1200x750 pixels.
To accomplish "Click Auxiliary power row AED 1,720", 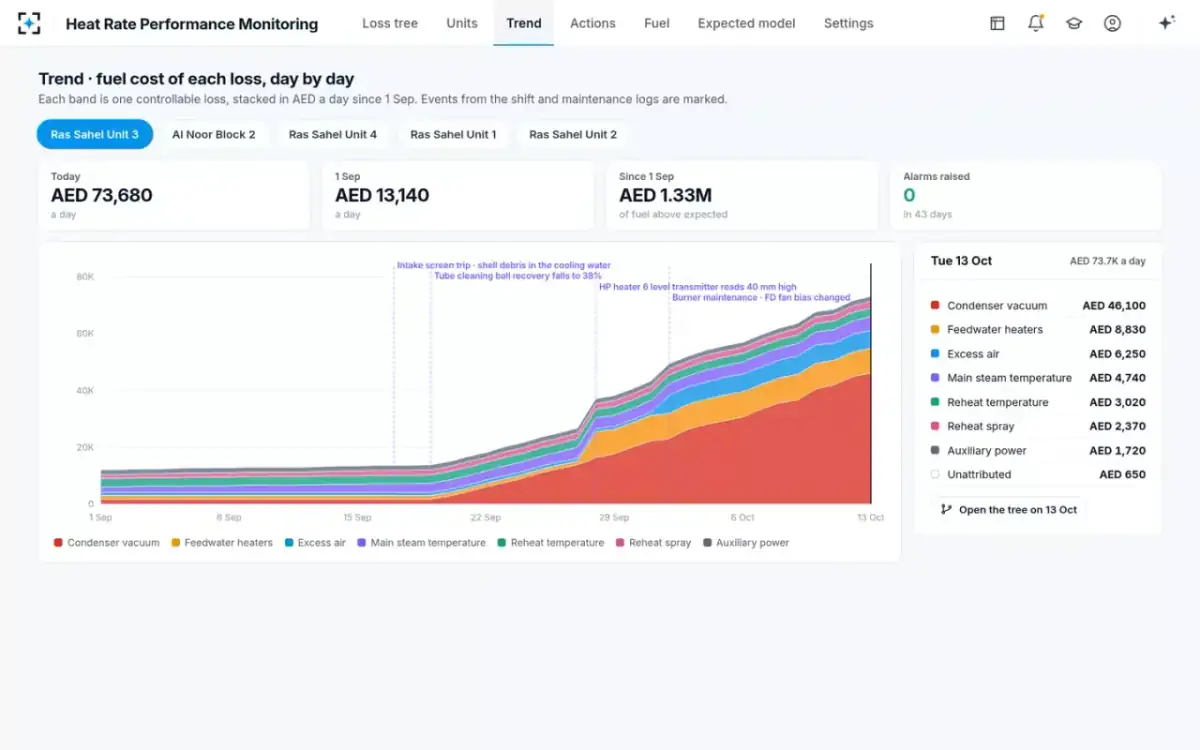I will tap(1038, 451).
